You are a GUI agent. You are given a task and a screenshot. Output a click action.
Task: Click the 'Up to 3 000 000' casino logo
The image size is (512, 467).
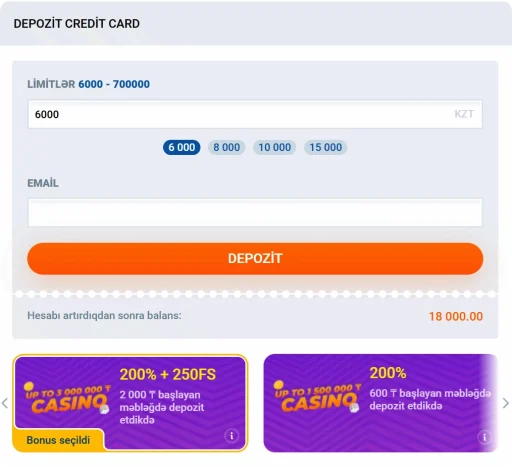coord(67,398)
